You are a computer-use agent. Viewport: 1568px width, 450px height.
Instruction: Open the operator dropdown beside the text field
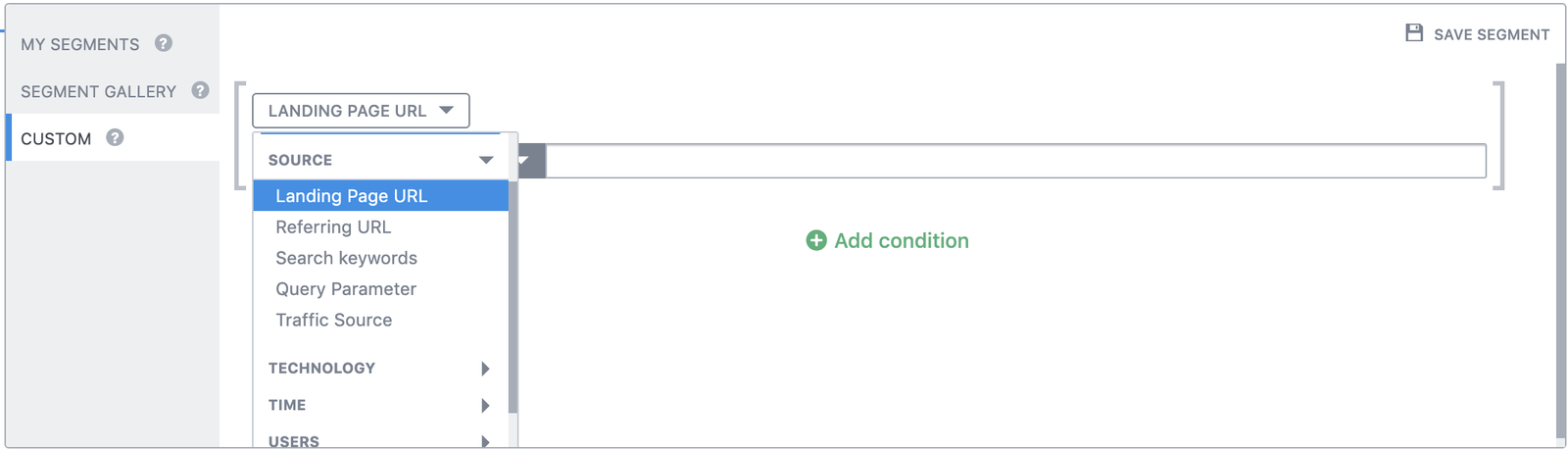point(529,161)
